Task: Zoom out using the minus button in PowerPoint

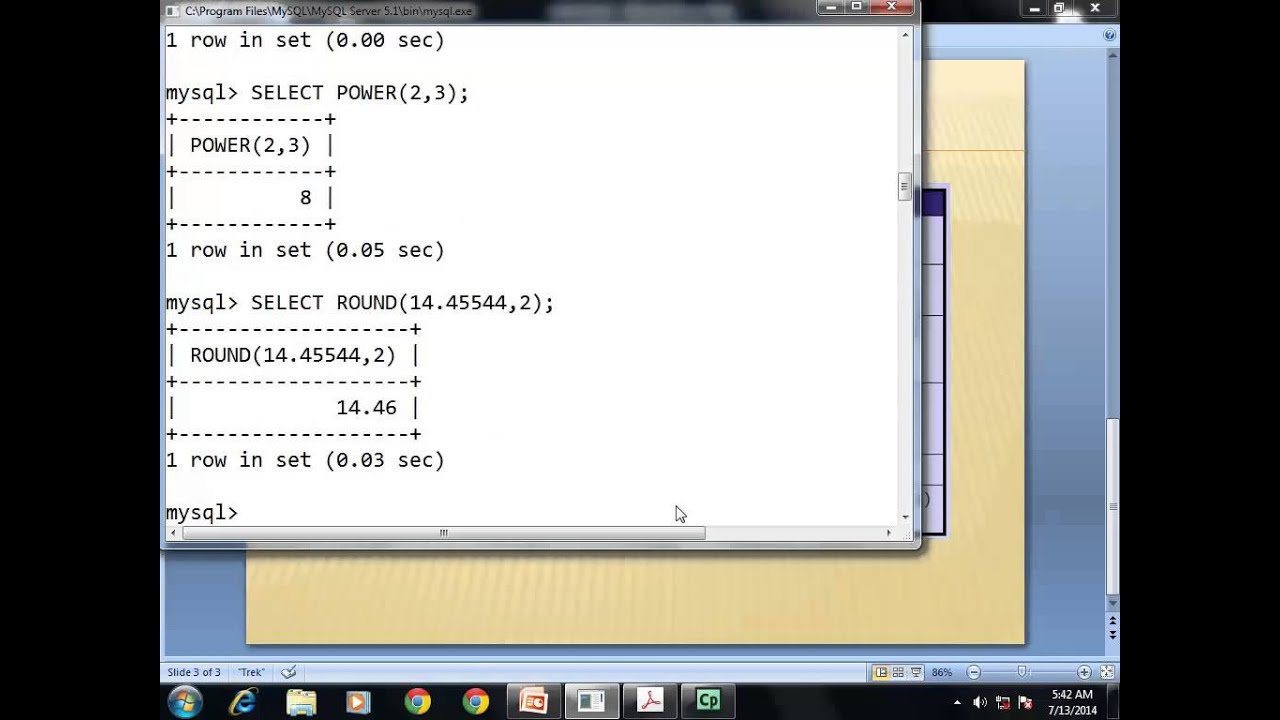Action: 973,672
